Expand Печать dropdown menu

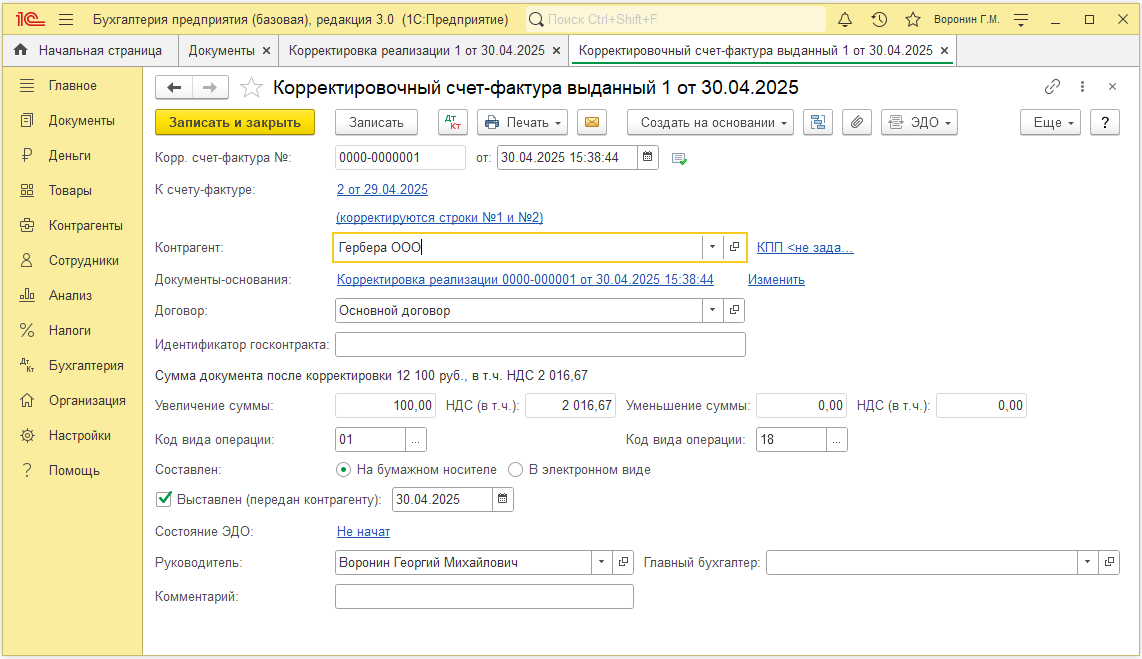tap(523, 122)
